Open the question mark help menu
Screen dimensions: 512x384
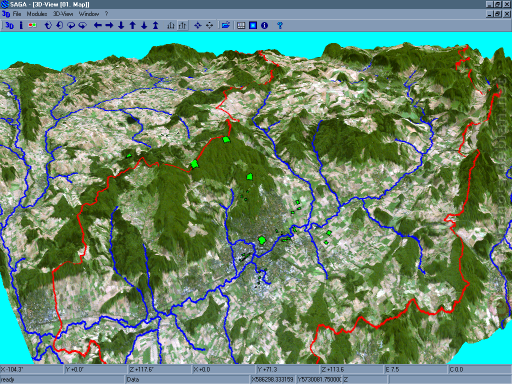pos(107,14)
